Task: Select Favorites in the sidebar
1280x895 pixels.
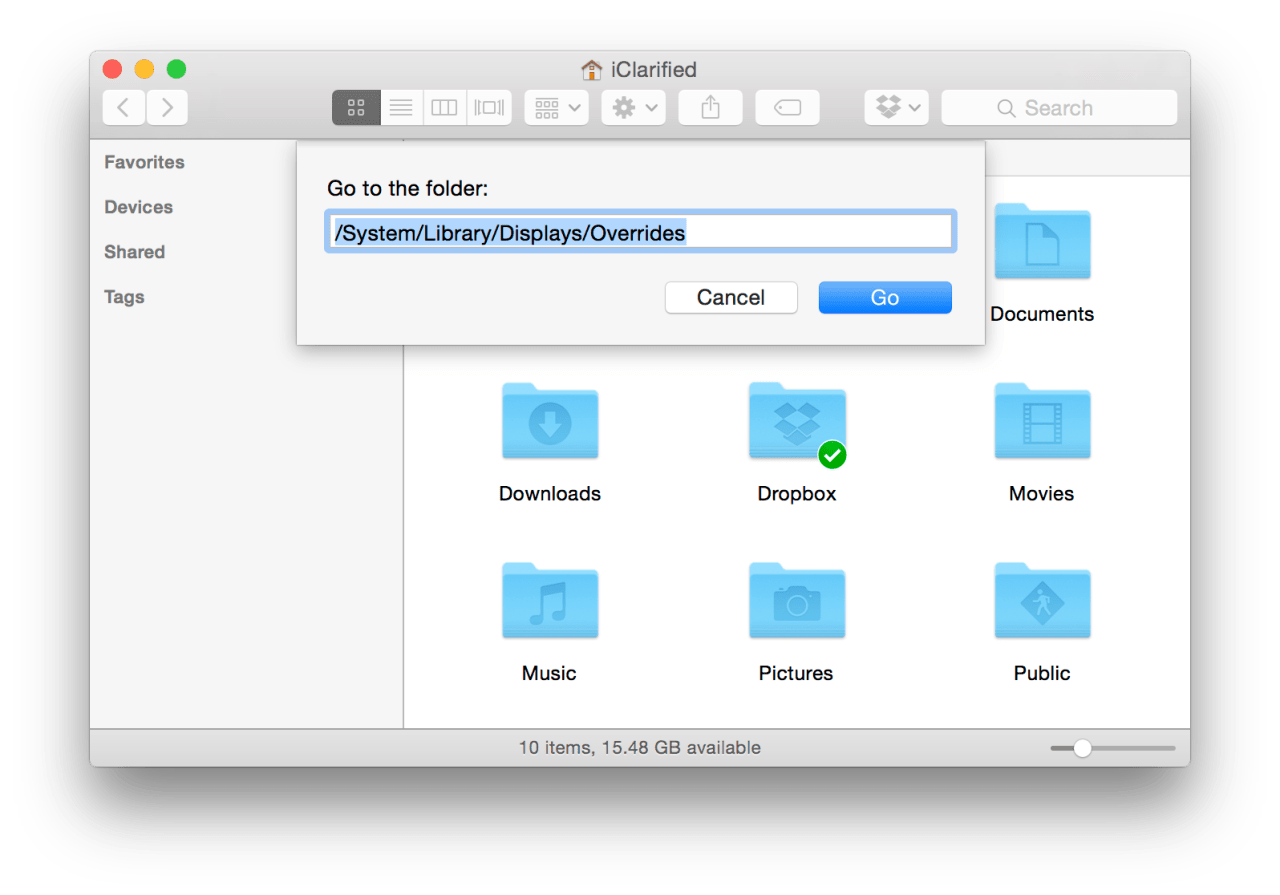Action: 144,162
